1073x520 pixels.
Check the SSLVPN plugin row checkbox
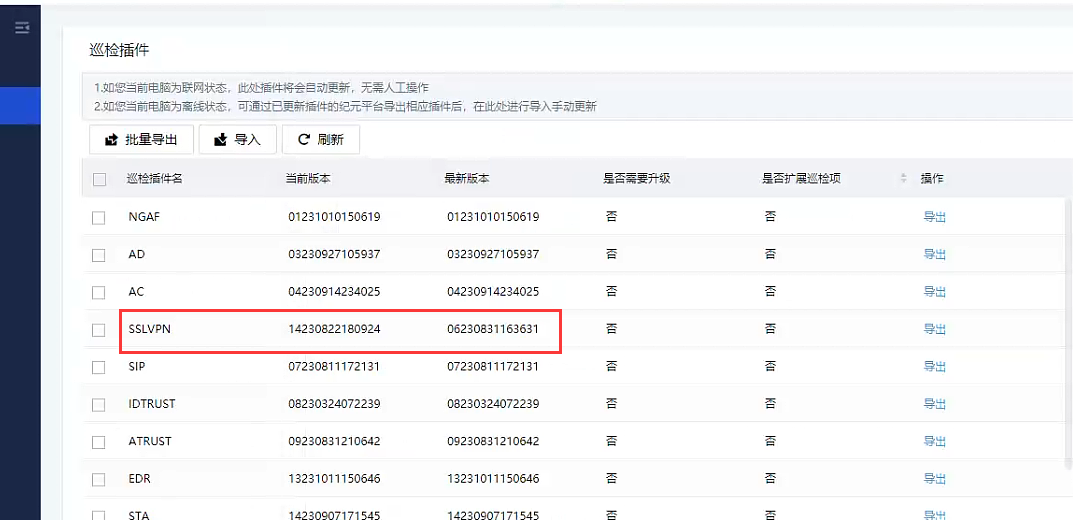tap(99, 330)
